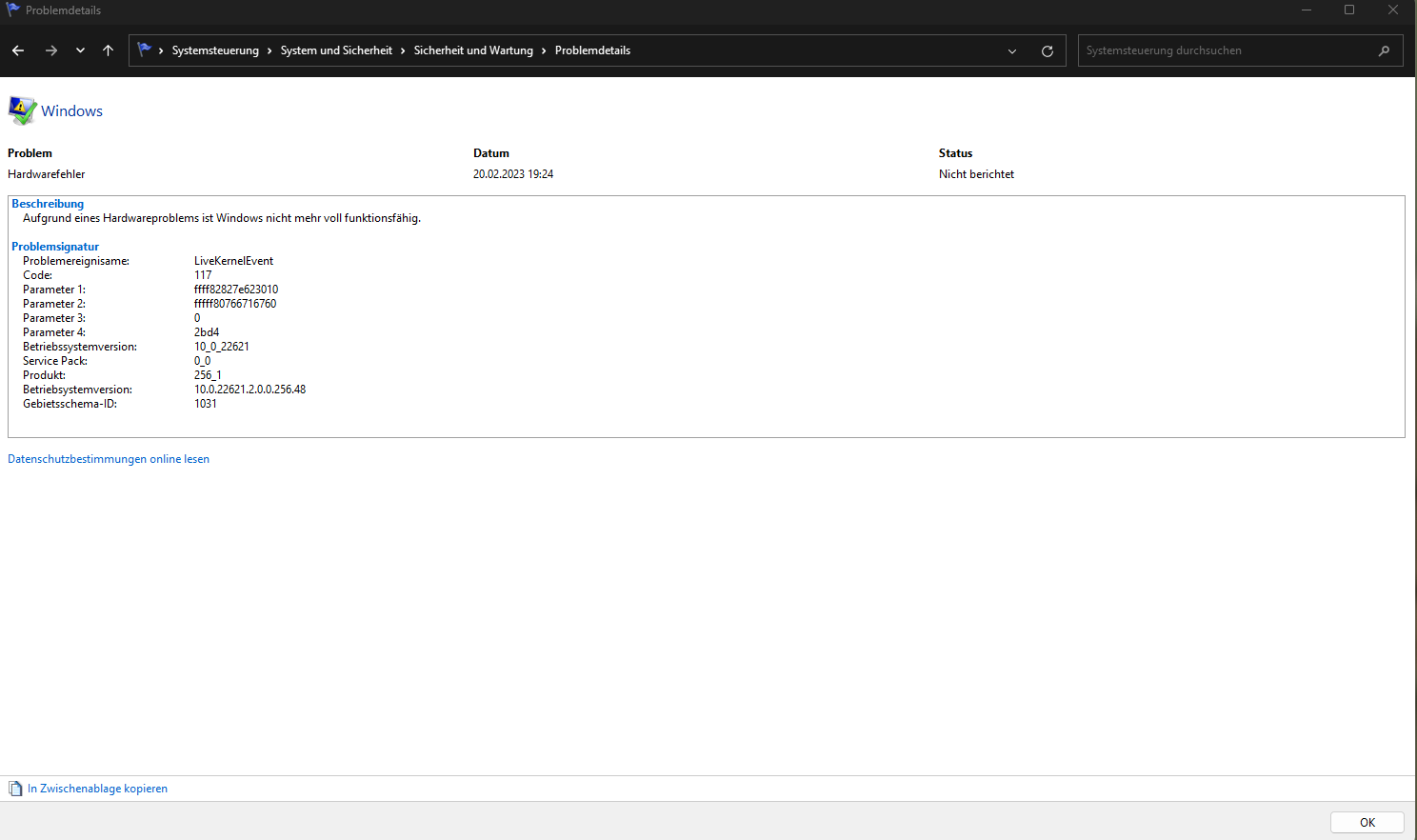This screenshot has height=840, width=1417.
Task: Click the Problemdetails title bar icon
Action: pyautogui.click(x=13, y=10)
